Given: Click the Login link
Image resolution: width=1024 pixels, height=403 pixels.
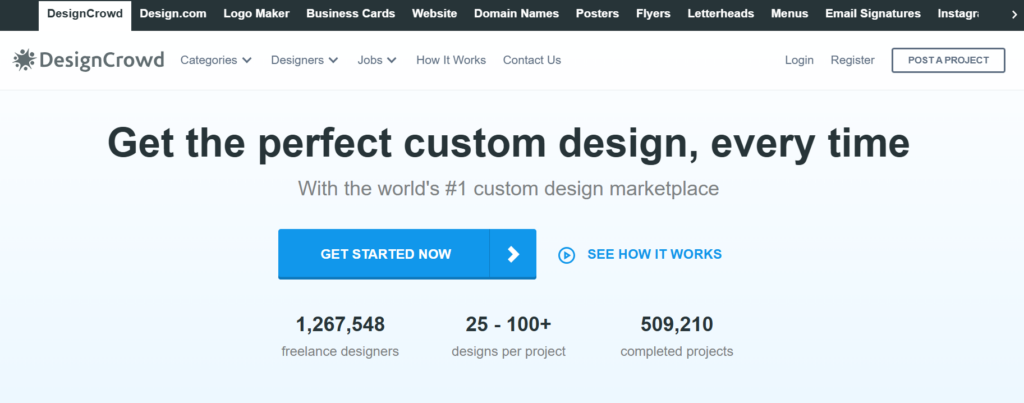Looking at the screenshot, I should tap(799, 60).
